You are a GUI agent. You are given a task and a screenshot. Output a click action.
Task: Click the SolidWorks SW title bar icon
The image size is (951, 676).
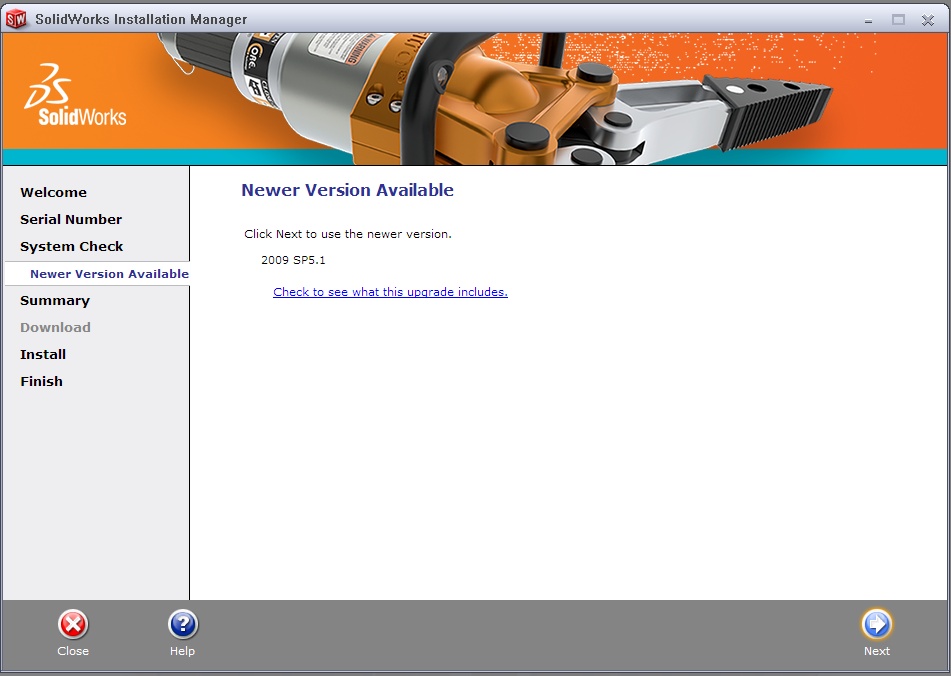click(x=16, y=19)
